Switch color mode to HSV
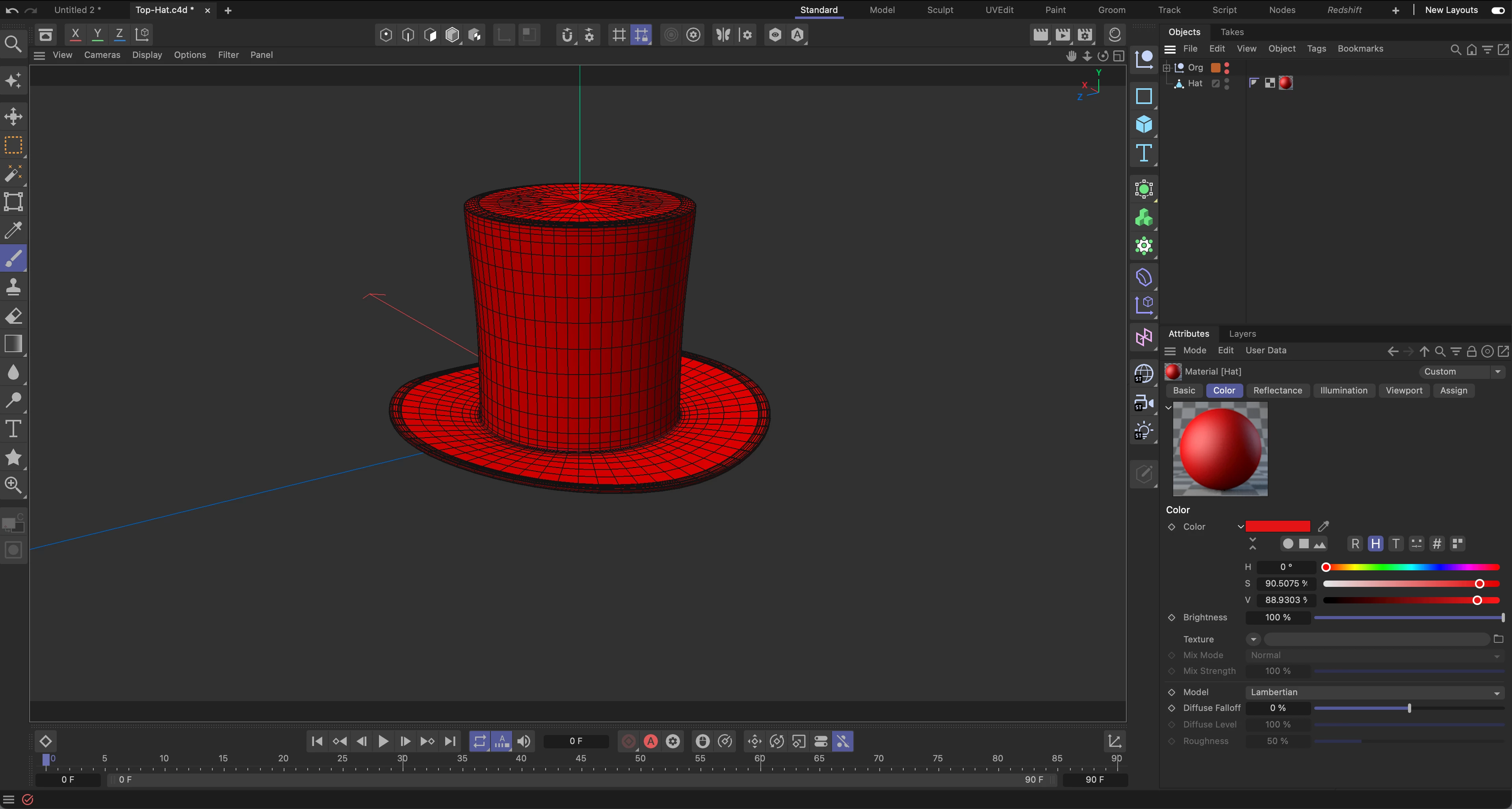Screen dimensions: 1512x809 1375,544
